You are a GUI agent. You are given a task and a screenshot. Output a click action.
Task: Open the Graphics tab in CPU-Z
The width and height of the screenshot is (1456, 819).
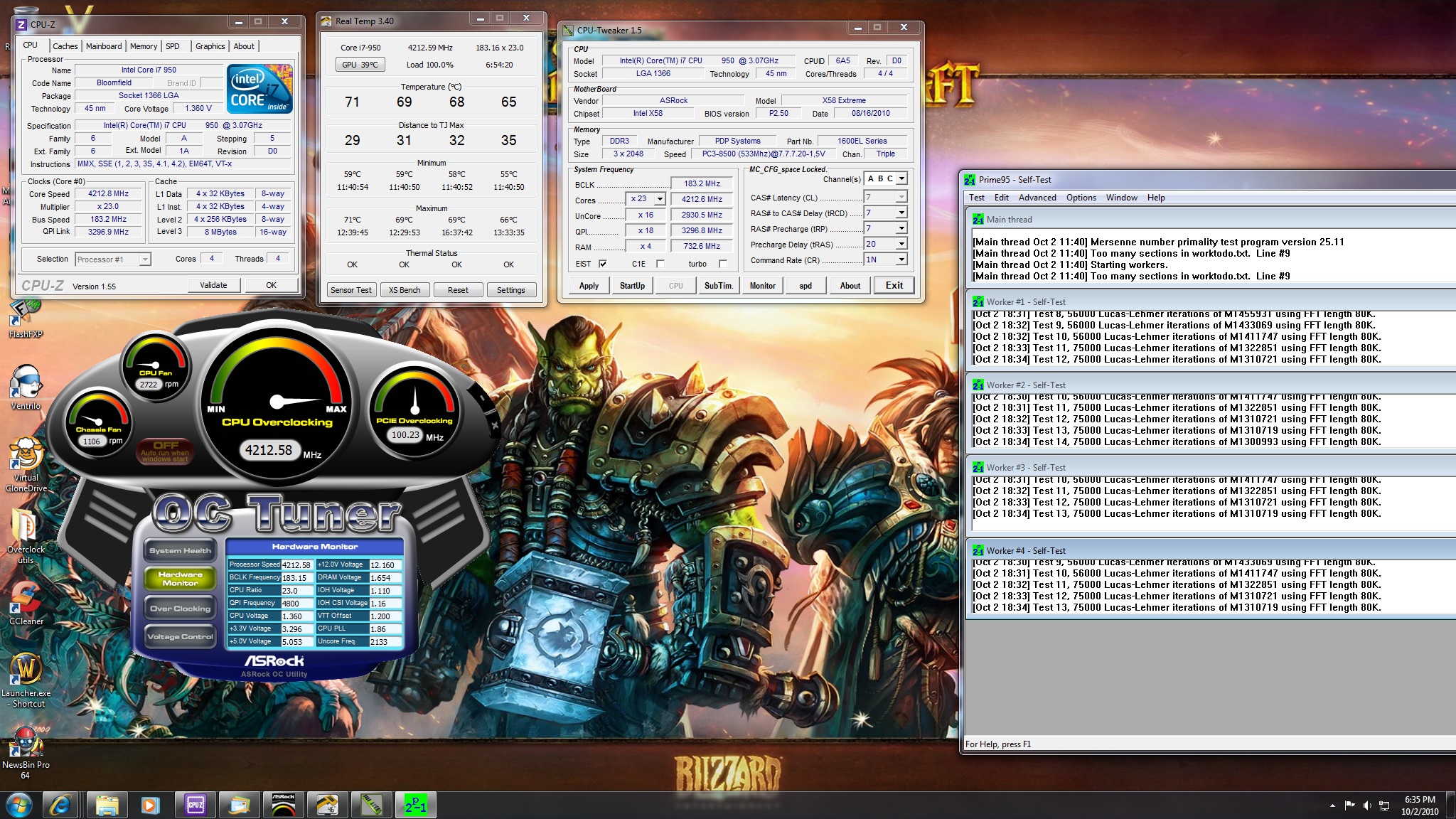point(210,46)
